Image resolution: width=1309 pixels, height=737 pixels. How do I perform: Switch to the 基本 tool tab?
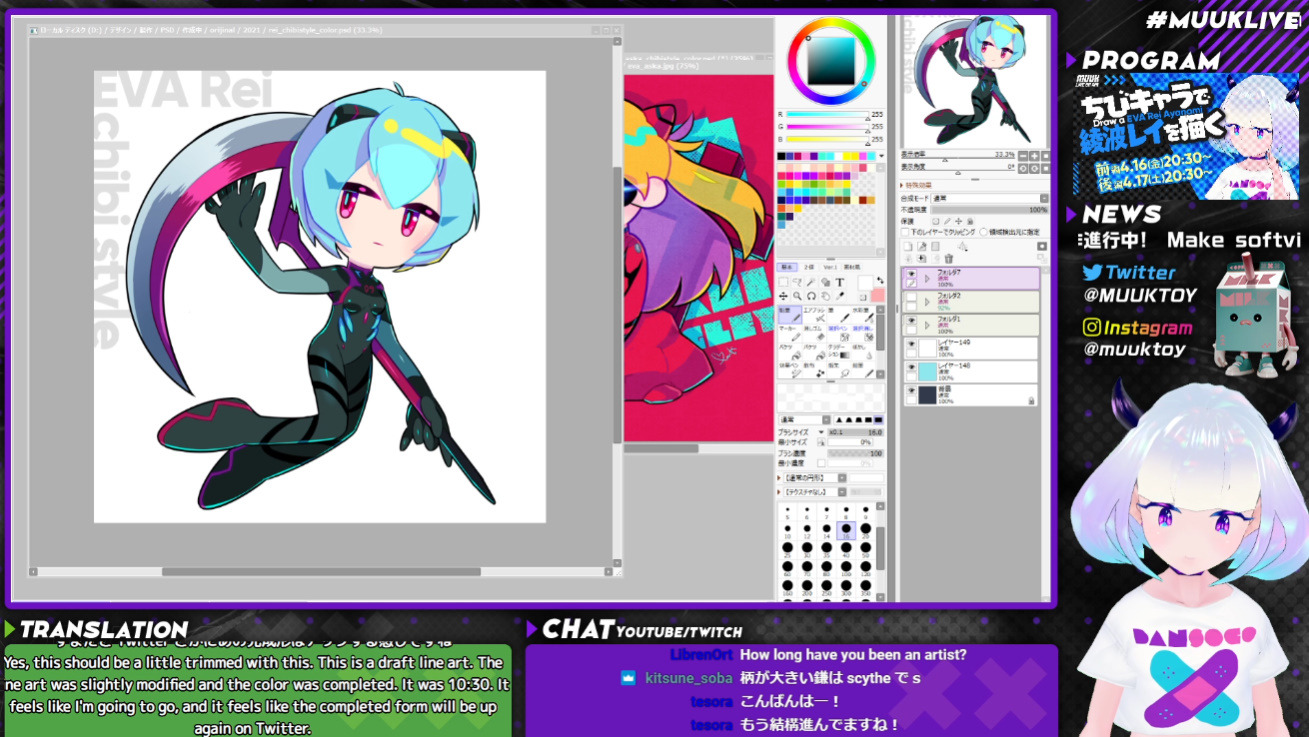[787, 267]
